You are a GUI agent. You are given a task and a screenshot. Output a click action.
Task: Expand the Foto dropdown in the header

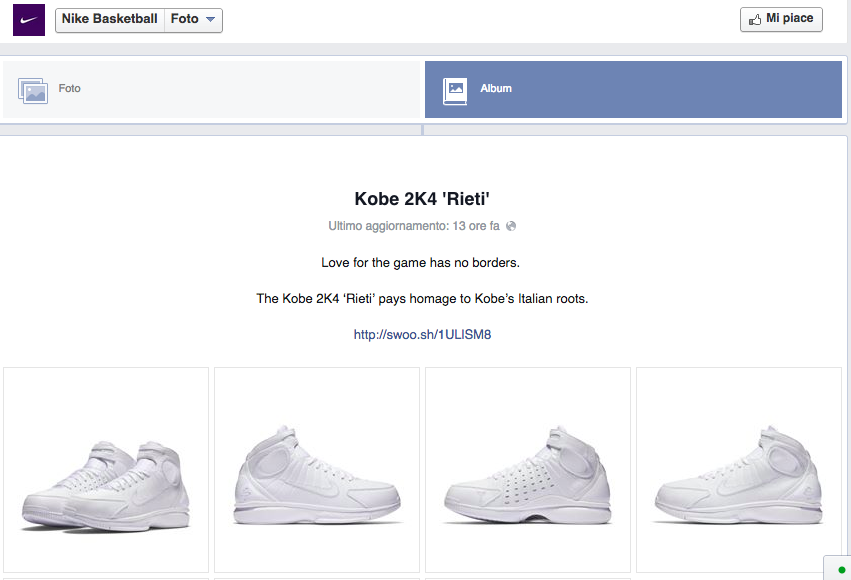pyautogui.click(x=193, y=20)
